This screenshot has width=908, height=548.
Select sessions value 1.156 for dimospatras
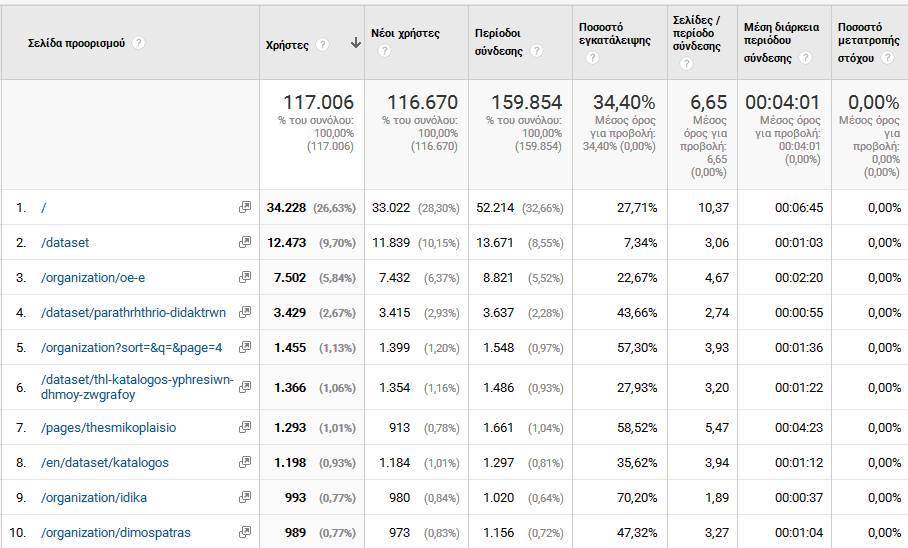498,532
